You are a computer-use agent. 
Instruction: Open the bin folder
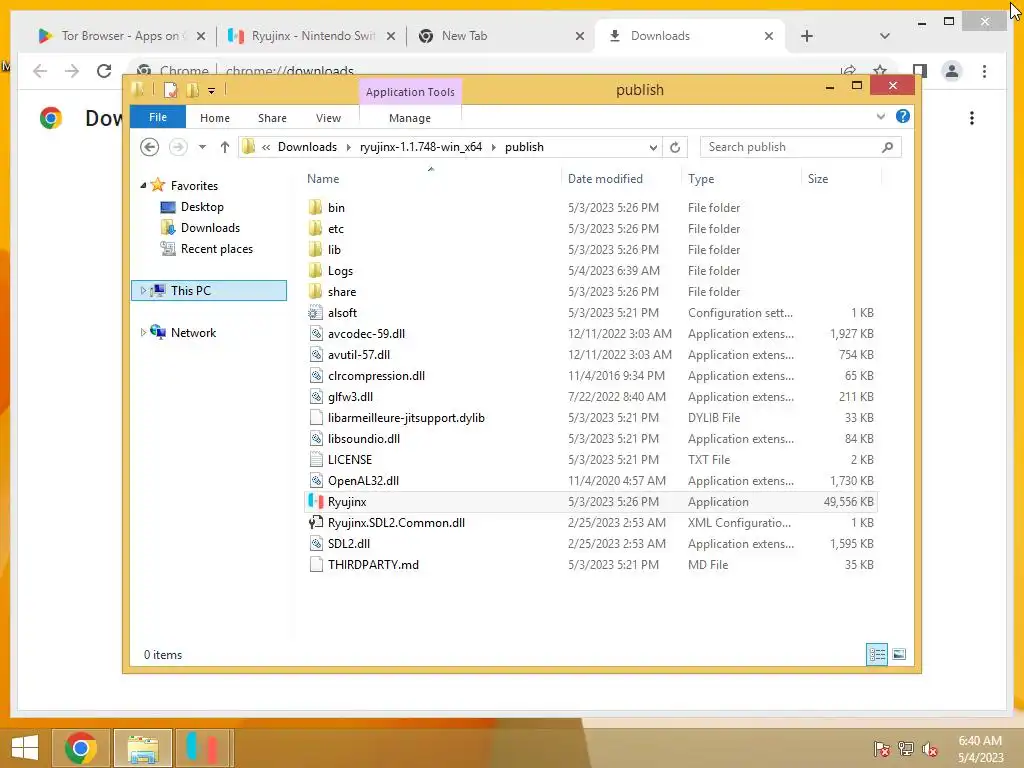[x=336, y=208]
